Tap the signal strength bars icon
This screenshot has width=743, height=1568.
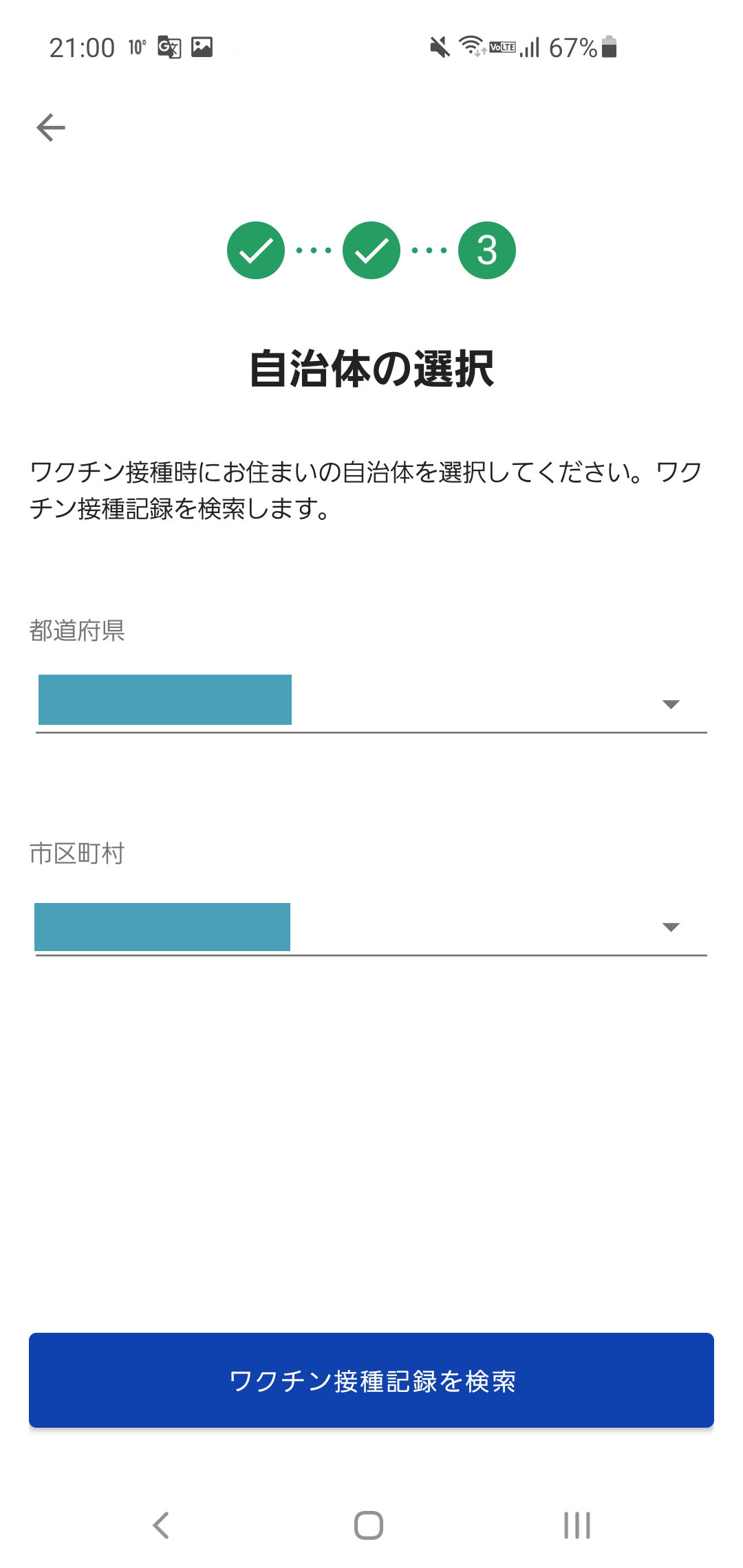pos(530,47)
